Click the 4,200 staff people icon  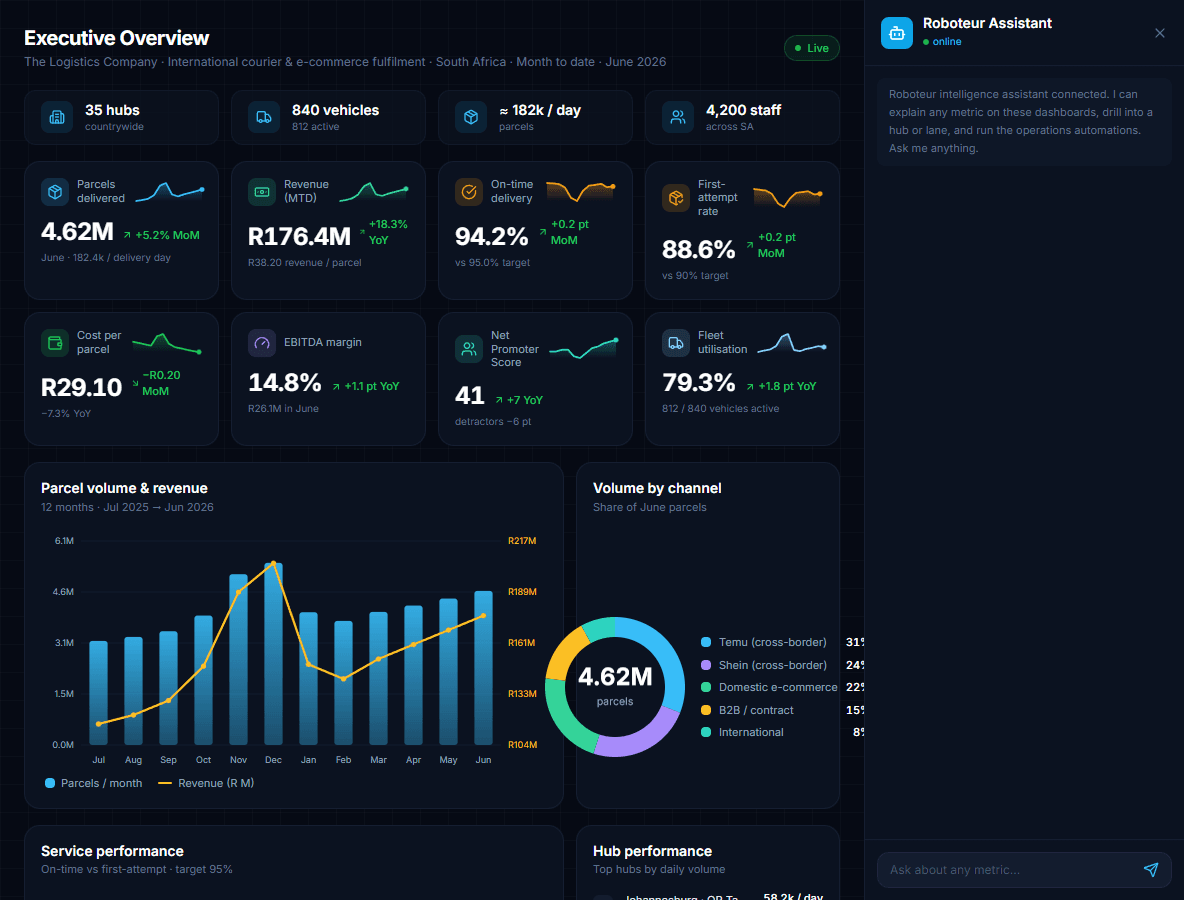pos(677,117)
